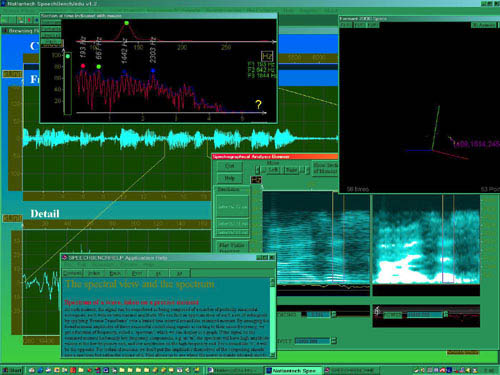Click the Quit button in Spectrographical Analysis window
This screenshot has width=500, height=375.
click(229, 166)
